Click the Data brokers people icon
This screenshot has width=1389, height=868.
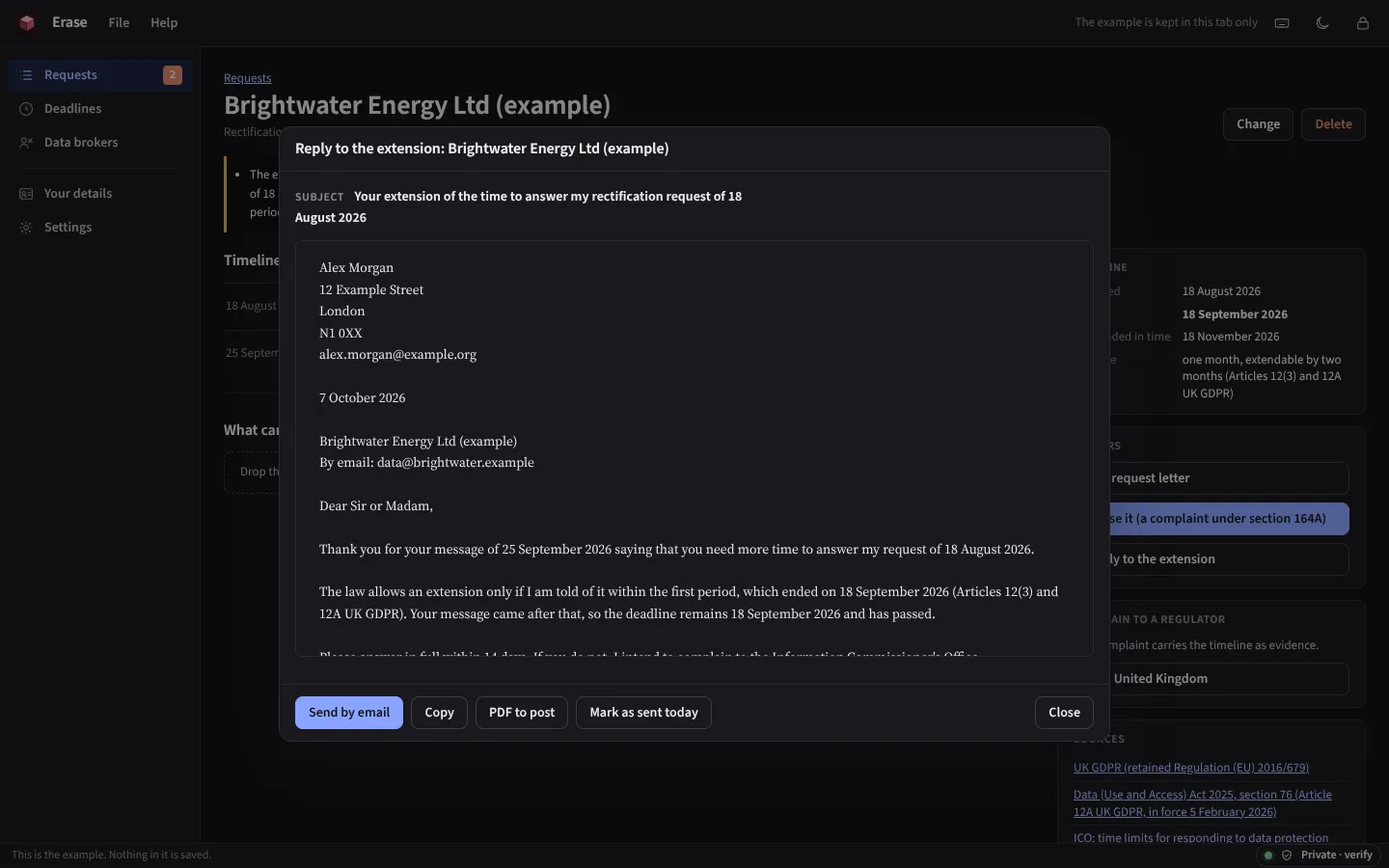click(26, 143)
